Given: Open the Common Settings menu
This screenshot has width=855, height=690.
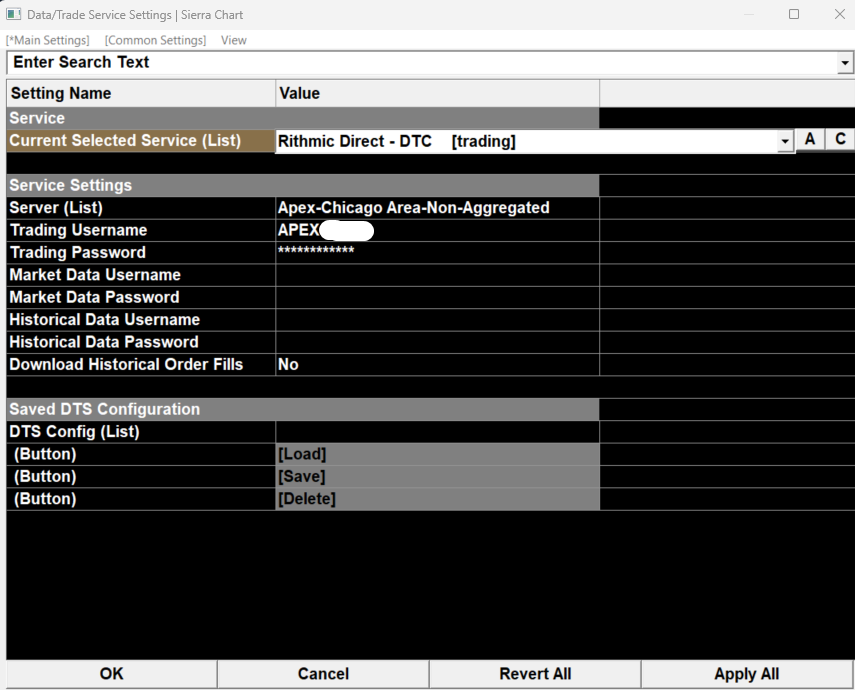Looking at the screenshot, I should point(155,40).
